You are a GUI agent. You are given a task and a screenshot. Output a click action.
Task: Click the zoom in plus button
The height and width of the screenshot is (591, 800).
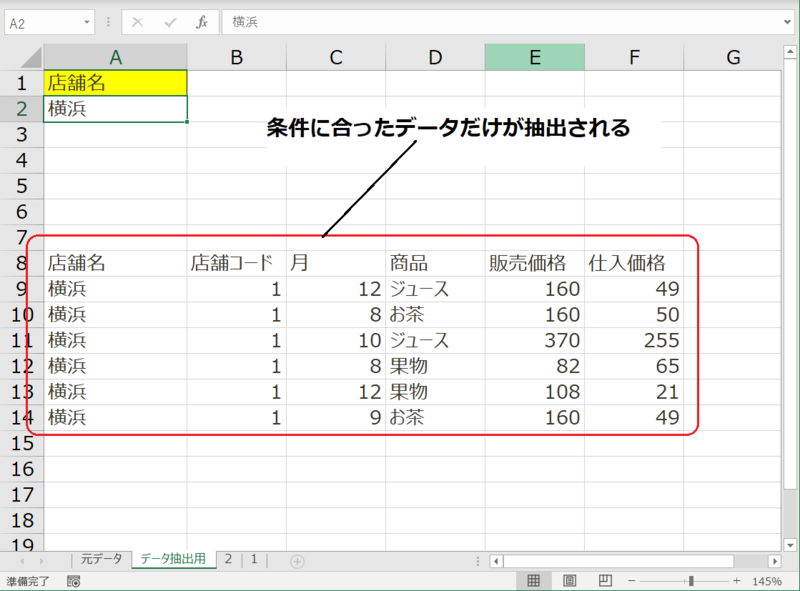tap(736, 581)
